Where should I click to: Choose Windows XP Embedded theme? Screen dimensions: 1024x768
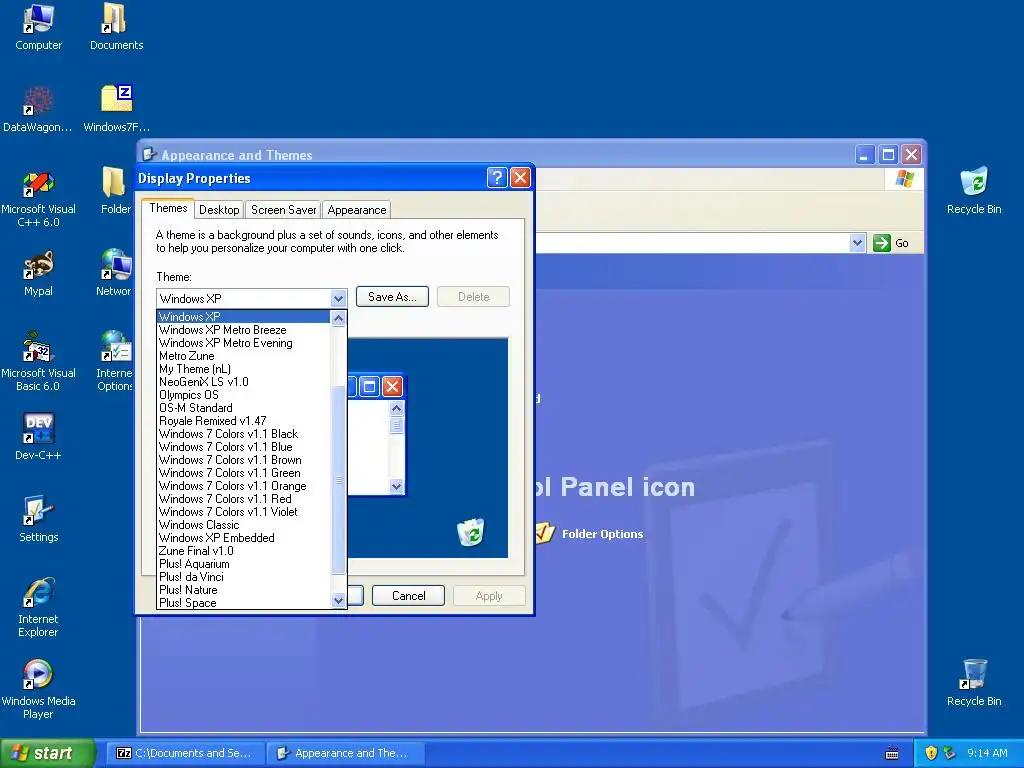point(244,538)
